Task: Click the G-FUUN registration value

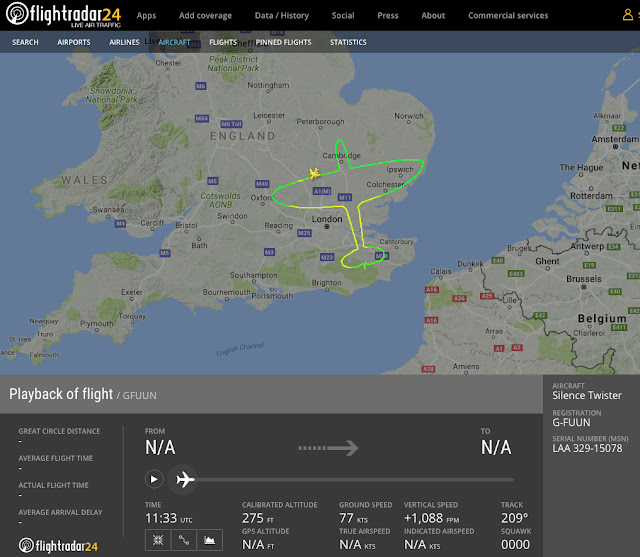Action: 571,422
